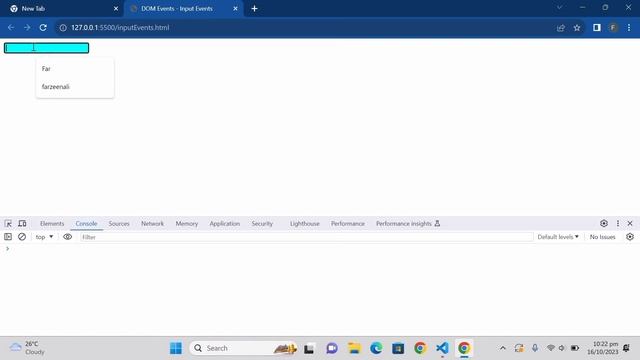Click the taskbar Search box
The width and height of the screenshot is (640, 360).
(x=243, y=348)
